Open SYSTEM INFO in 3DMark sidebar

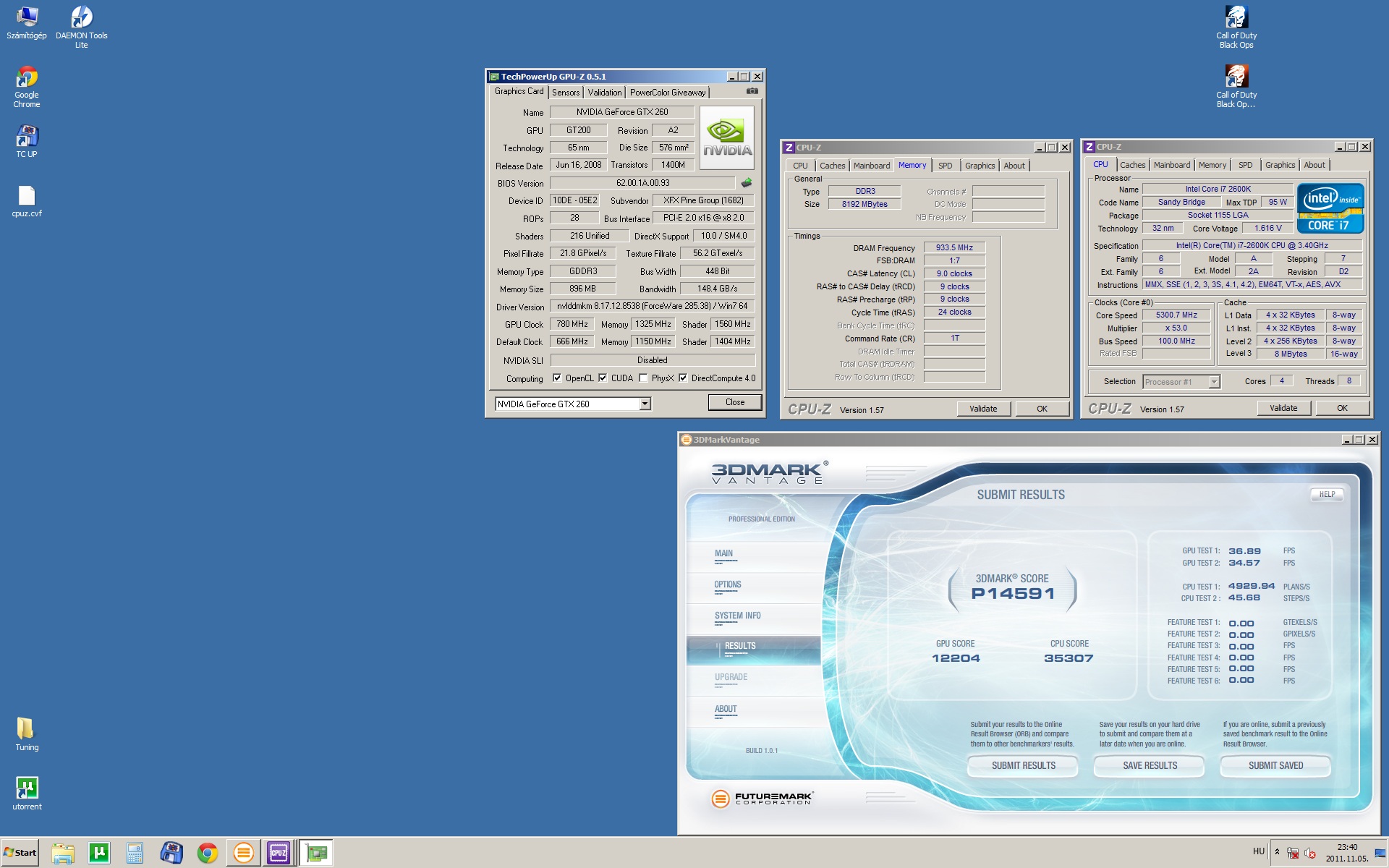point(737,616)
